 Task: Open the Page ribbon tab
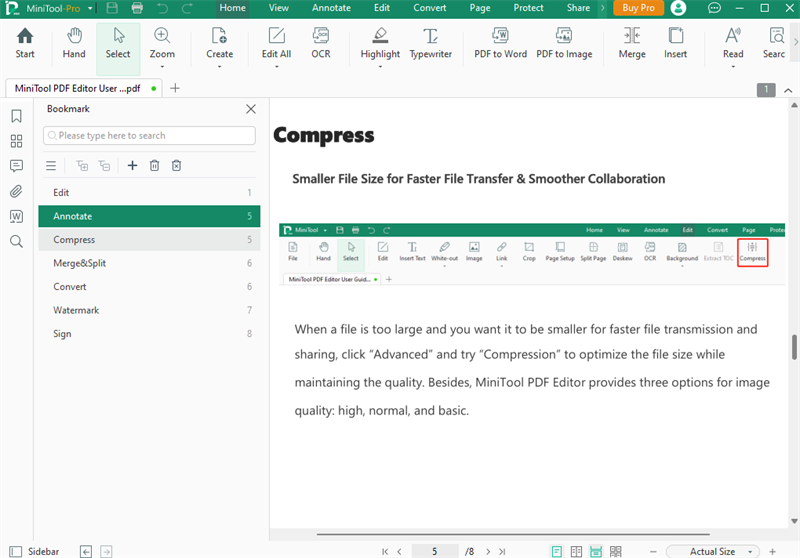(480, 8)
